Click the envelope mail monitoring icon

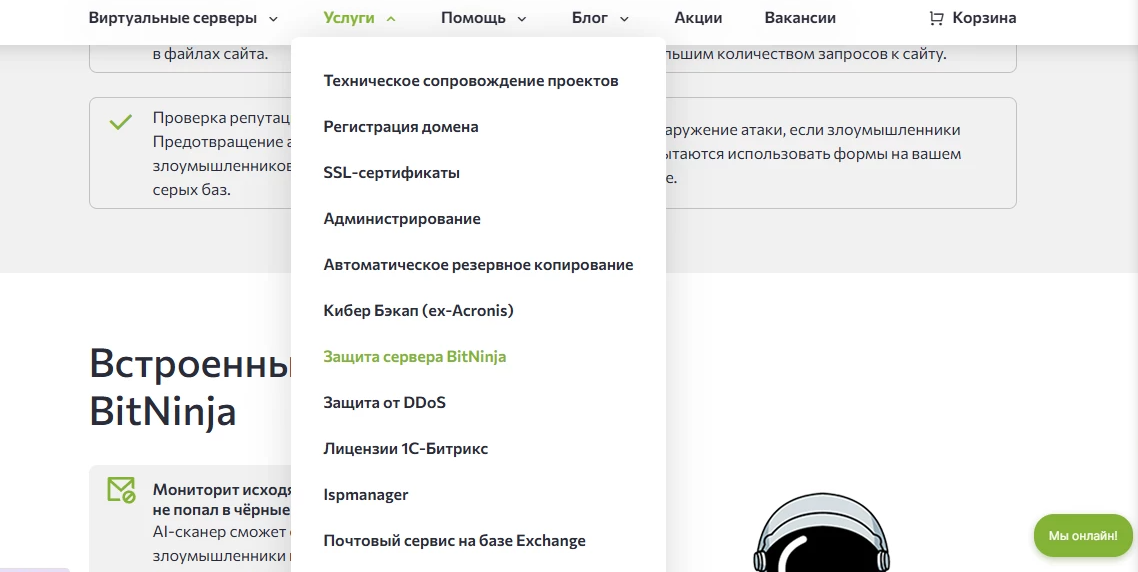[x=121, y=490]
